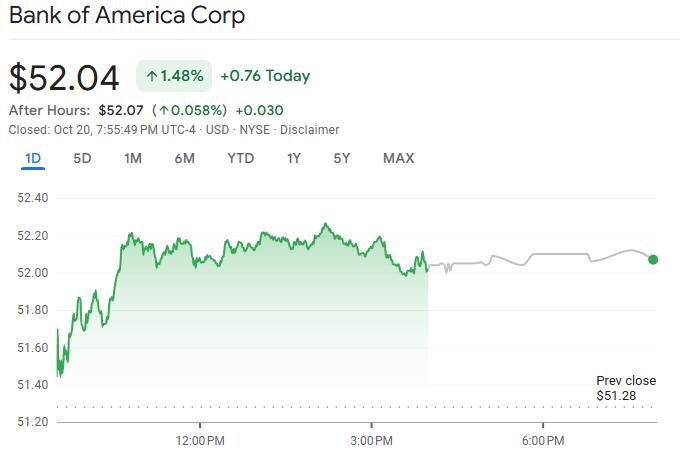Click the 52.40 price axis label
The height and width of the screenshot is (460, 680).
click(33, 197)
